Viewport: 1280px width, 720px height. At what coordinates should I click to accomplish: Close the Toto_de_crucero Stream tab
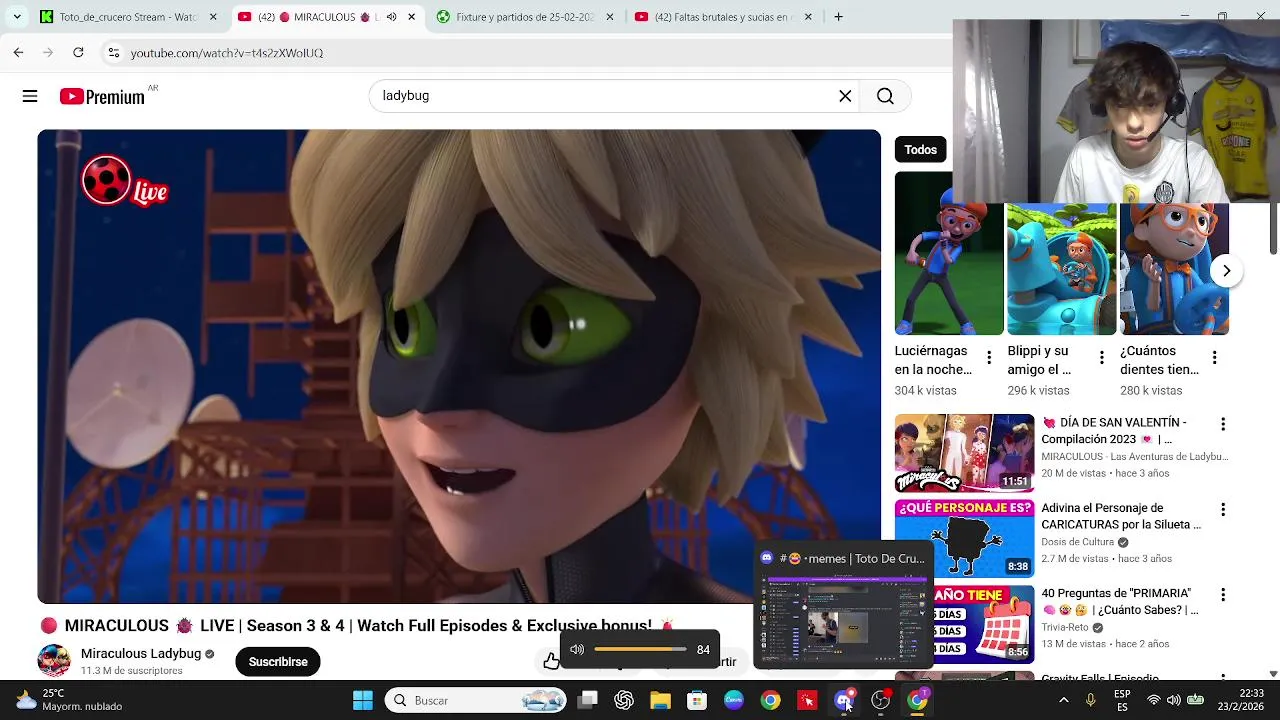212,17
